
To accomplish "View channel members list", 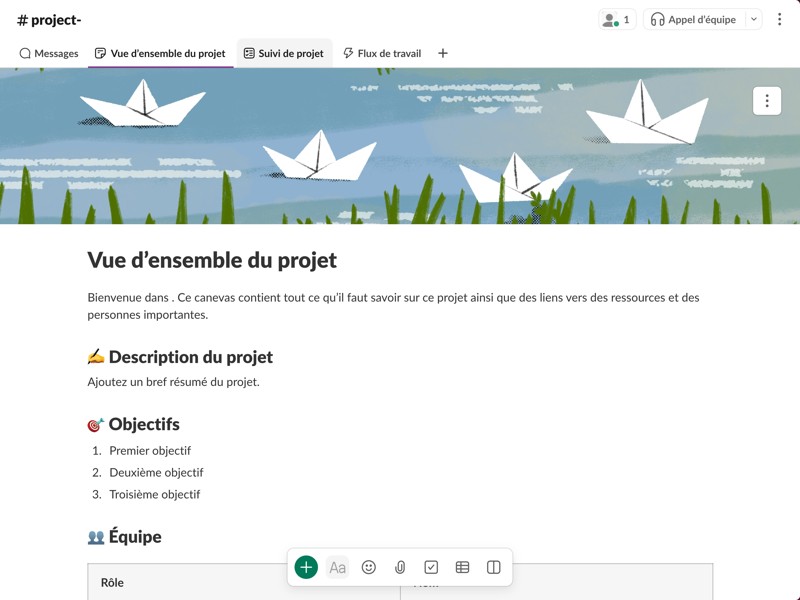I will click(616, 19).
